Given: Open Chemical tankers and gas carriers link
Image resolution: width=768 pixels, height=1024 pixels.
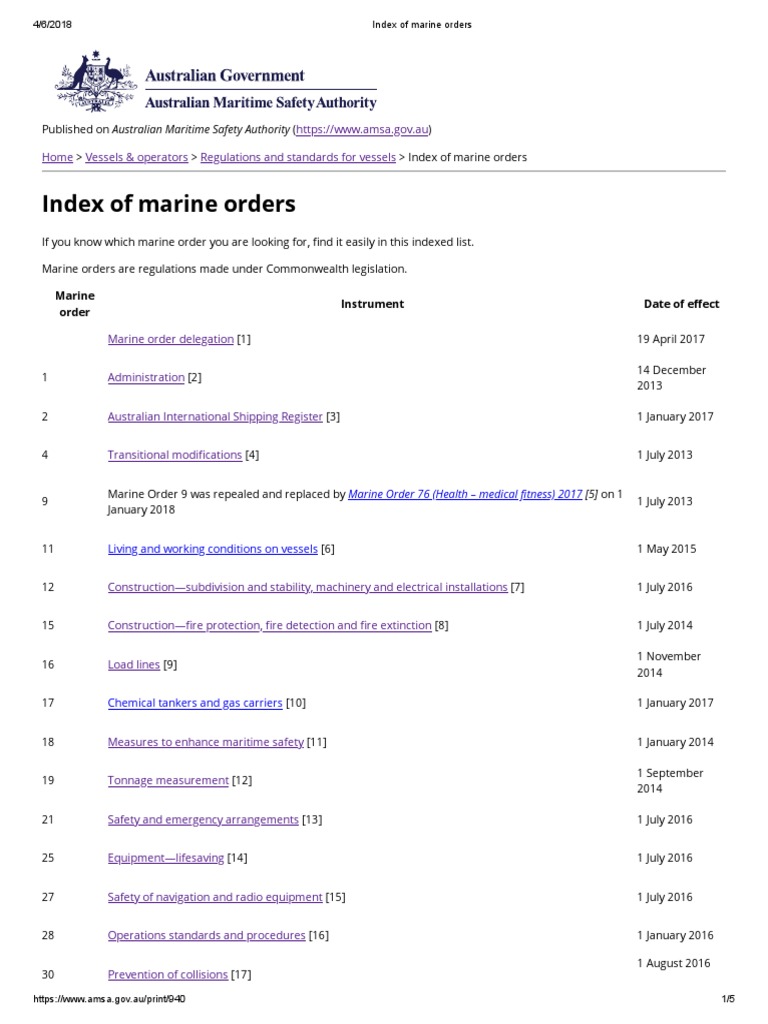Looking at the screenshot, I should pos(195,703).
